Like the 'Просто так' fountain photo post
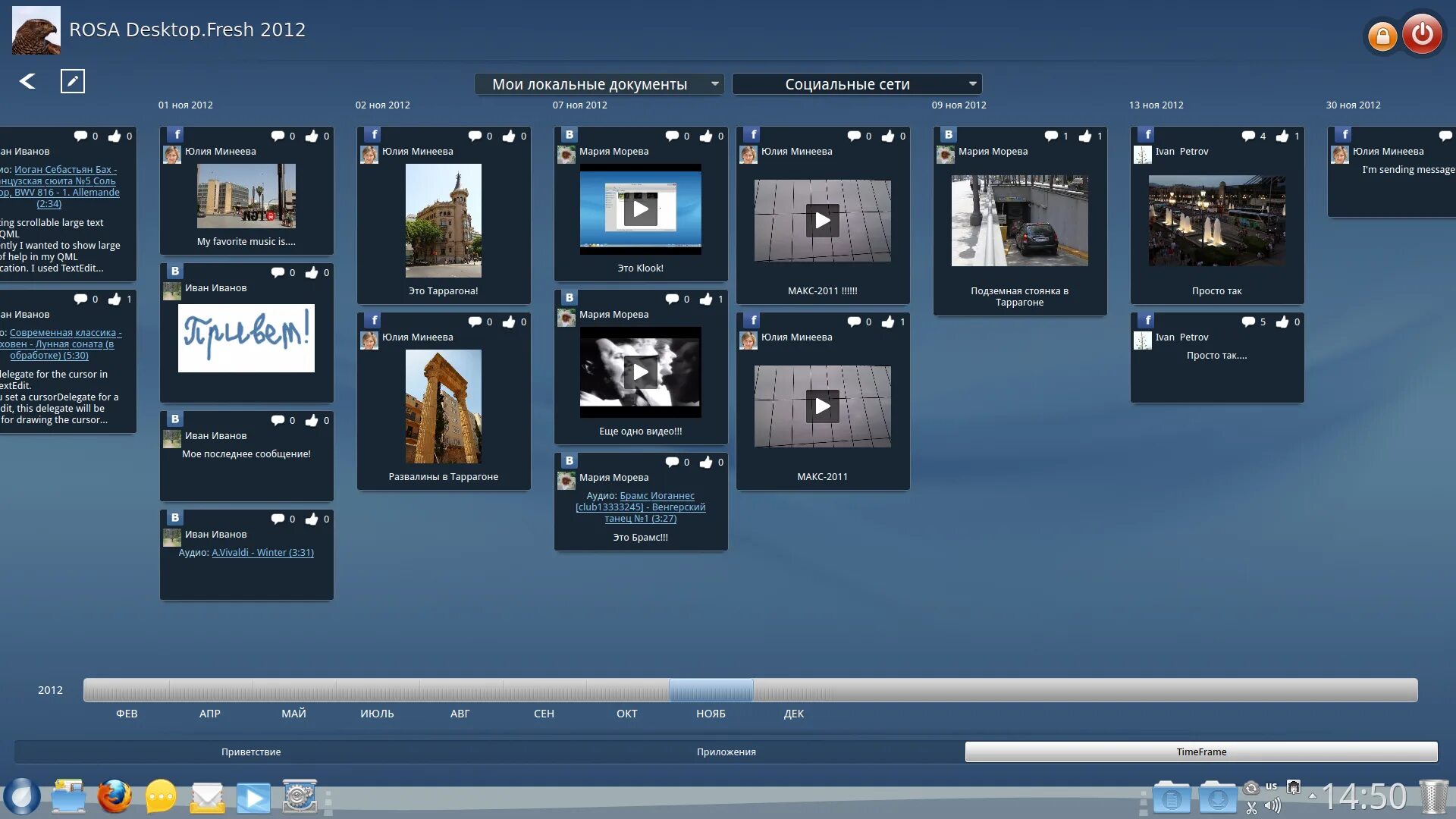 tap(1282, 136)
